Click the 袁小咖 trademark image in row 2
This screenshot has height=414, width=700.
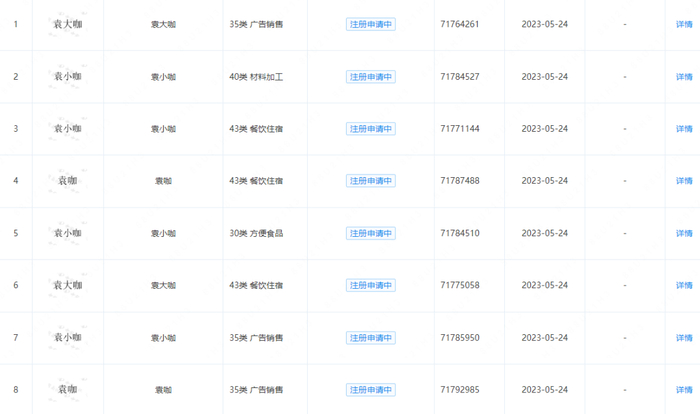68,76
